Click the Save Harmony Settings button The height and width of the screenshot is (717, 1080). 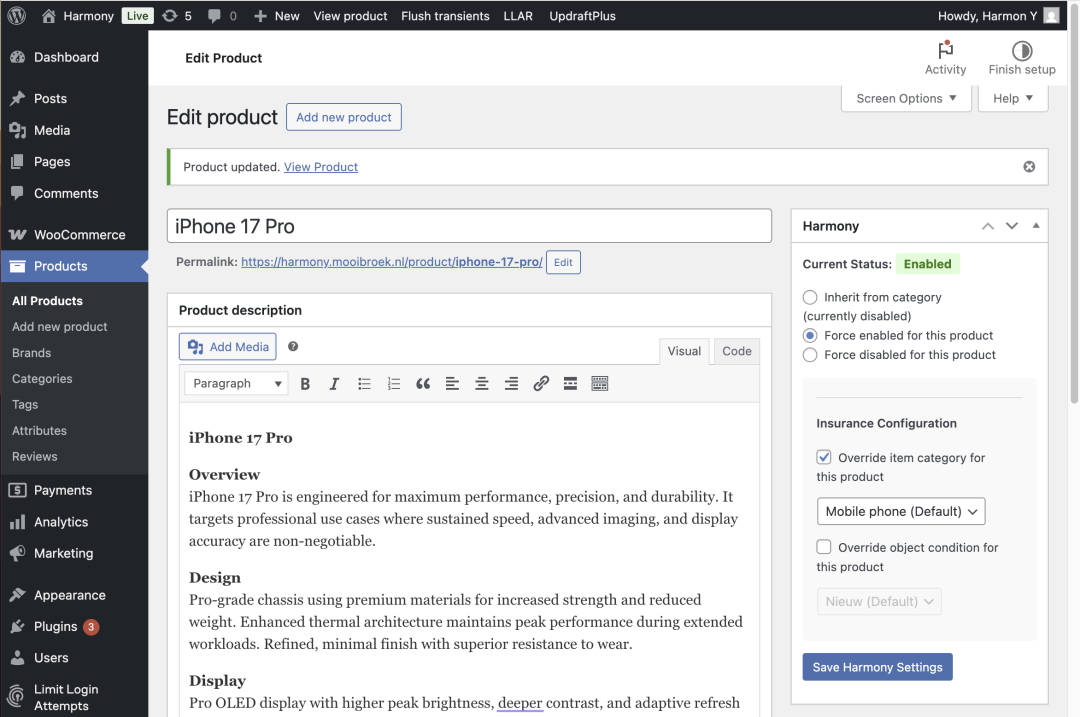[877, 667]
